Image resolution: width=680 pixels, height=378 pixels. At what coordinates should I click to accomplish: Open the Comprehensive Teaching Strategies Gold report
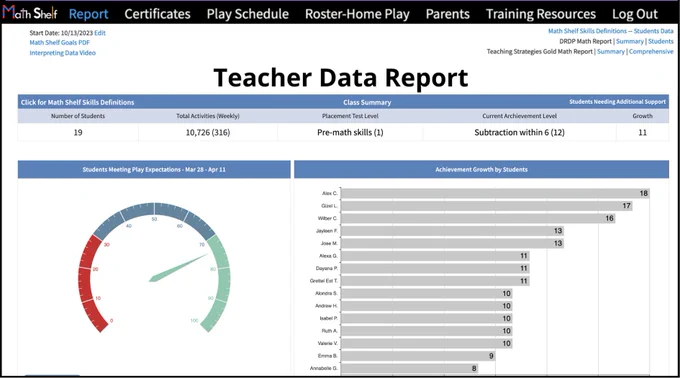651,52
